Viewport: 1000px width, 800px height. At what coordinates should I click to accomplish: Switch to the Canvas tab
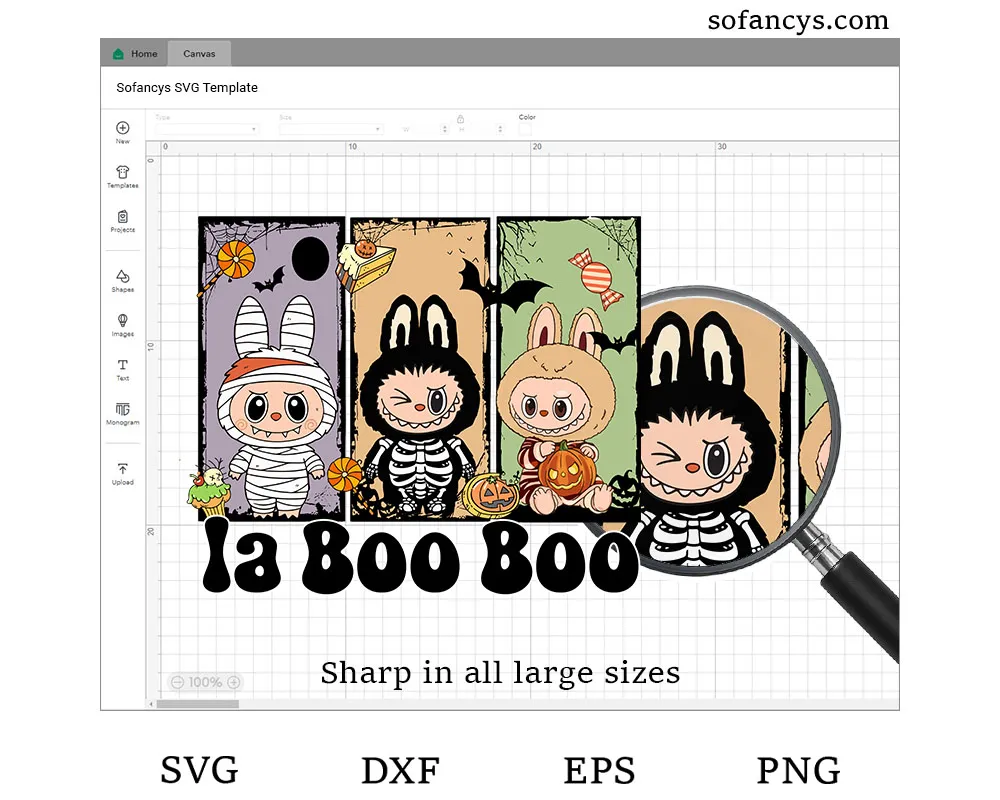coord(199,54)
